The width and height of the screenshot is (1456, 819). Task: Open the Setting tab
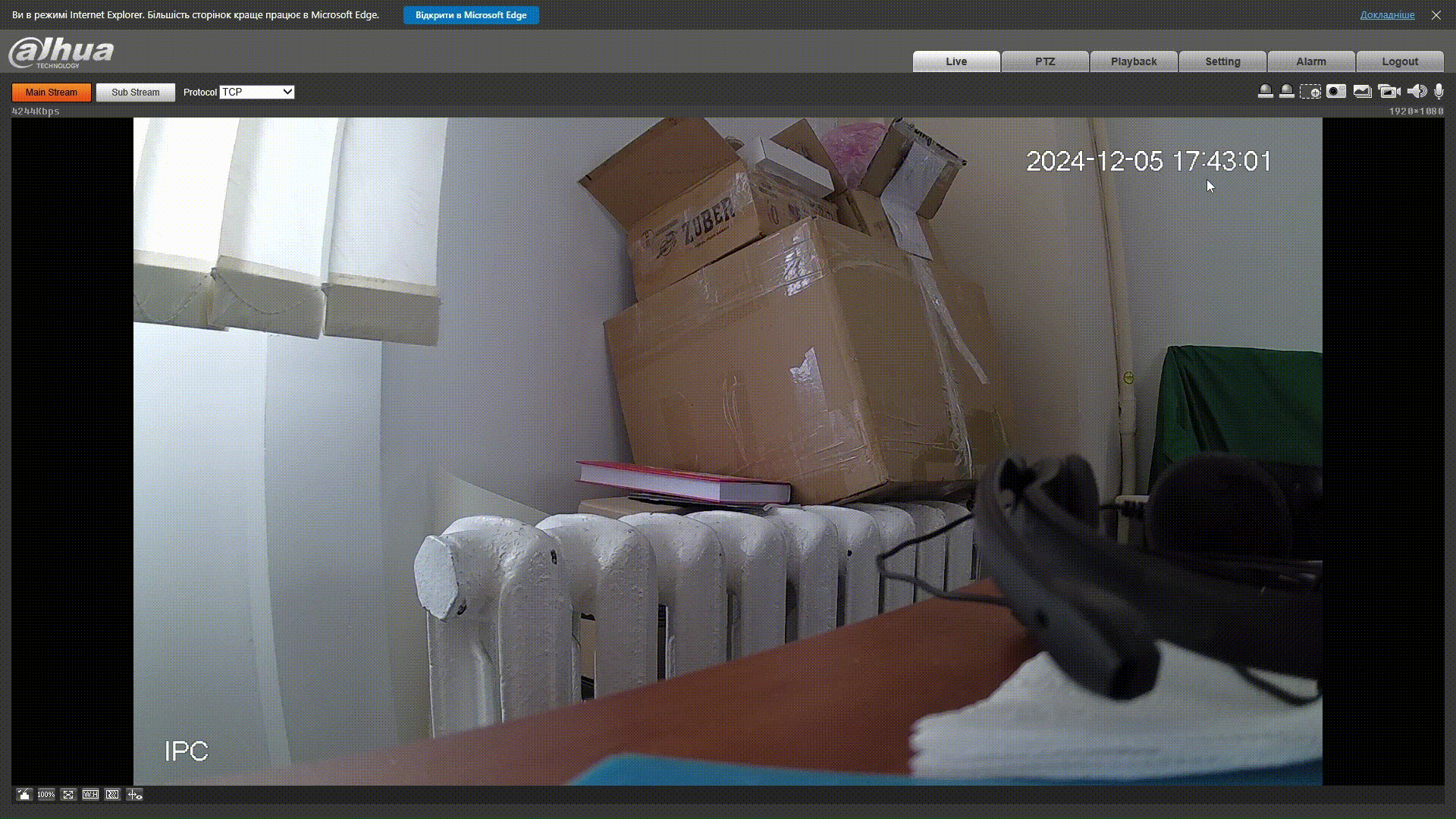(1222, 61)
